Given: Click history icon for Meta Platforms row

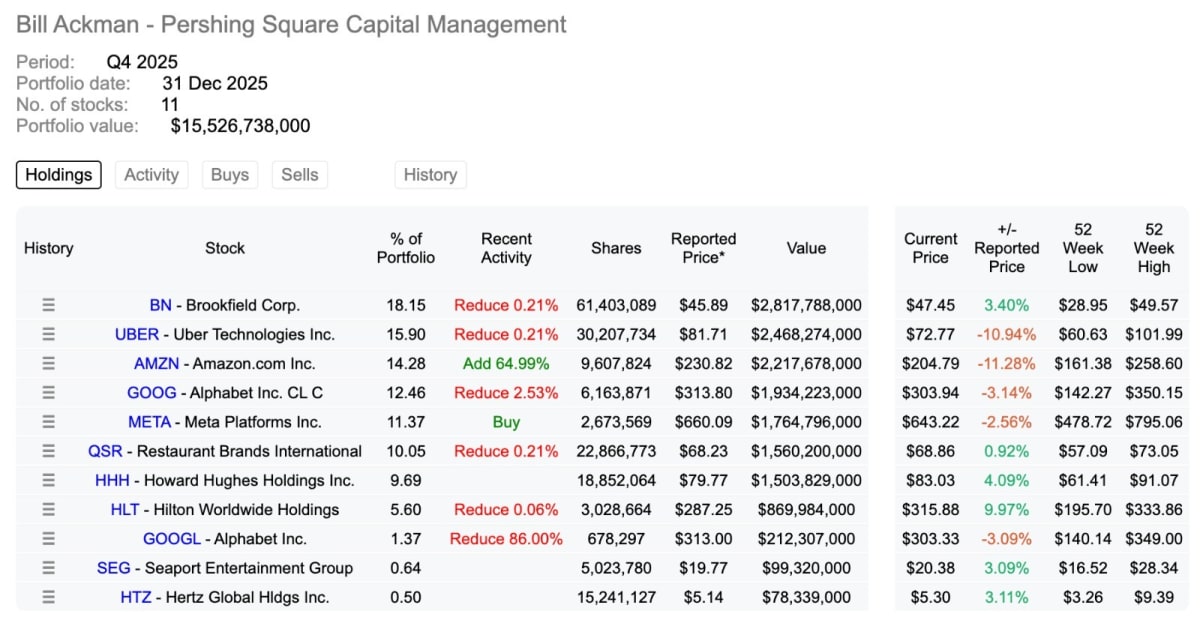Looking at the screenshot, I should coord(48,422).
